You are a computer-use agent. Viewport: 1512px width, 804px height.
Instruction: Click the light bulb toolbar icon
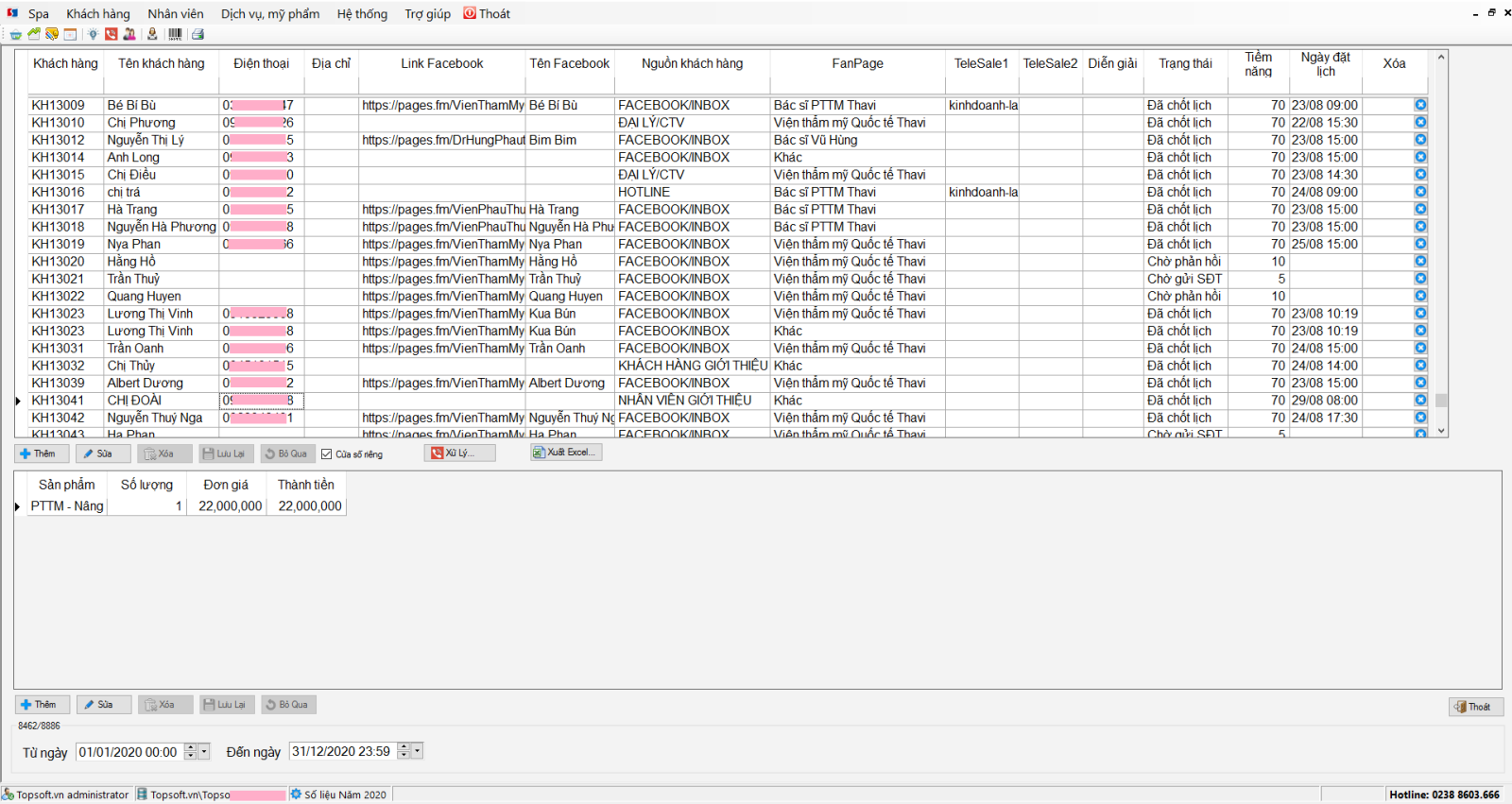[93, 34]
